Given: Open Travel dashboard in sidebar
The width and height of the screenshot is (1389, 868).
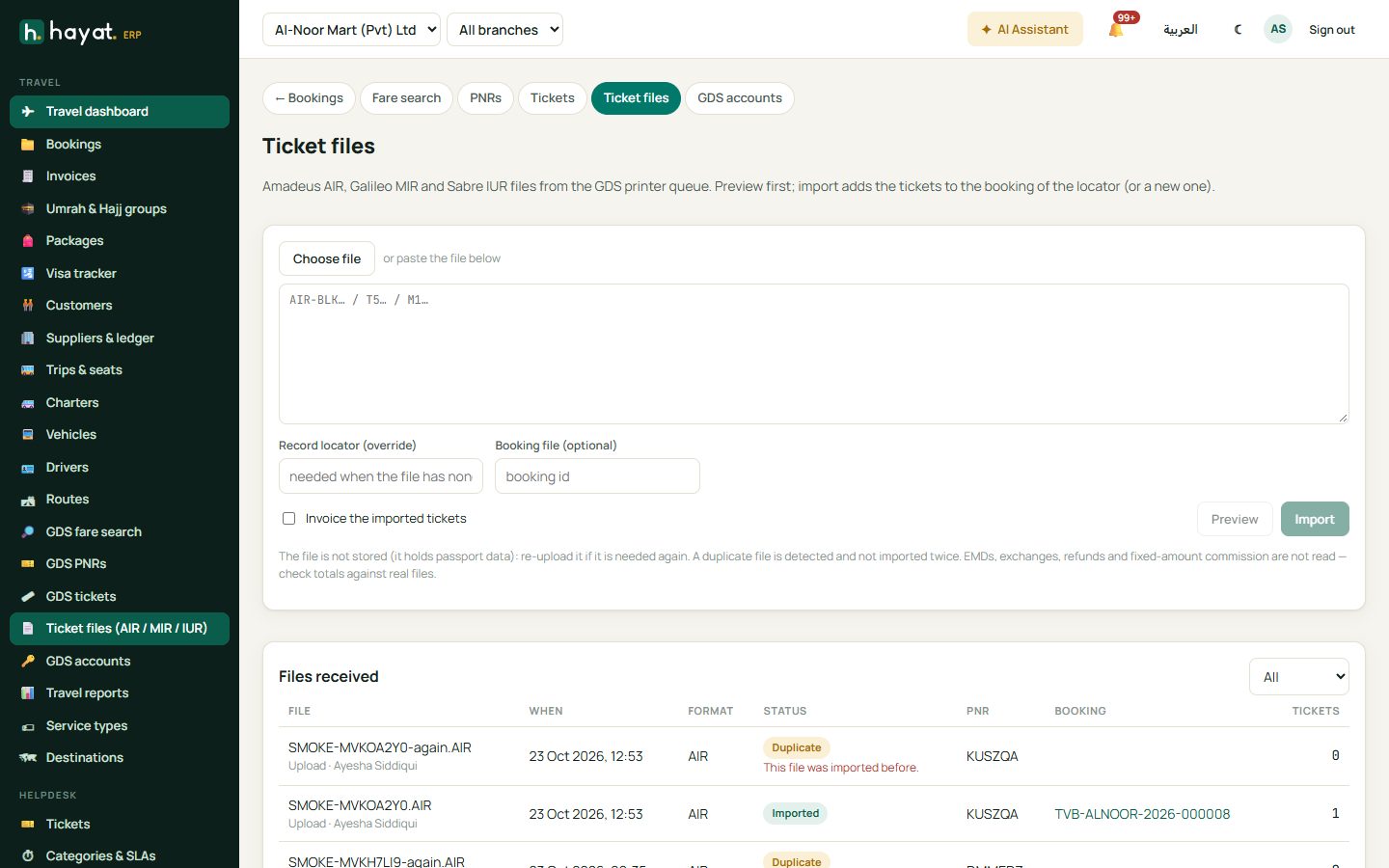Looking at the screenshot, I should point(120,112).
